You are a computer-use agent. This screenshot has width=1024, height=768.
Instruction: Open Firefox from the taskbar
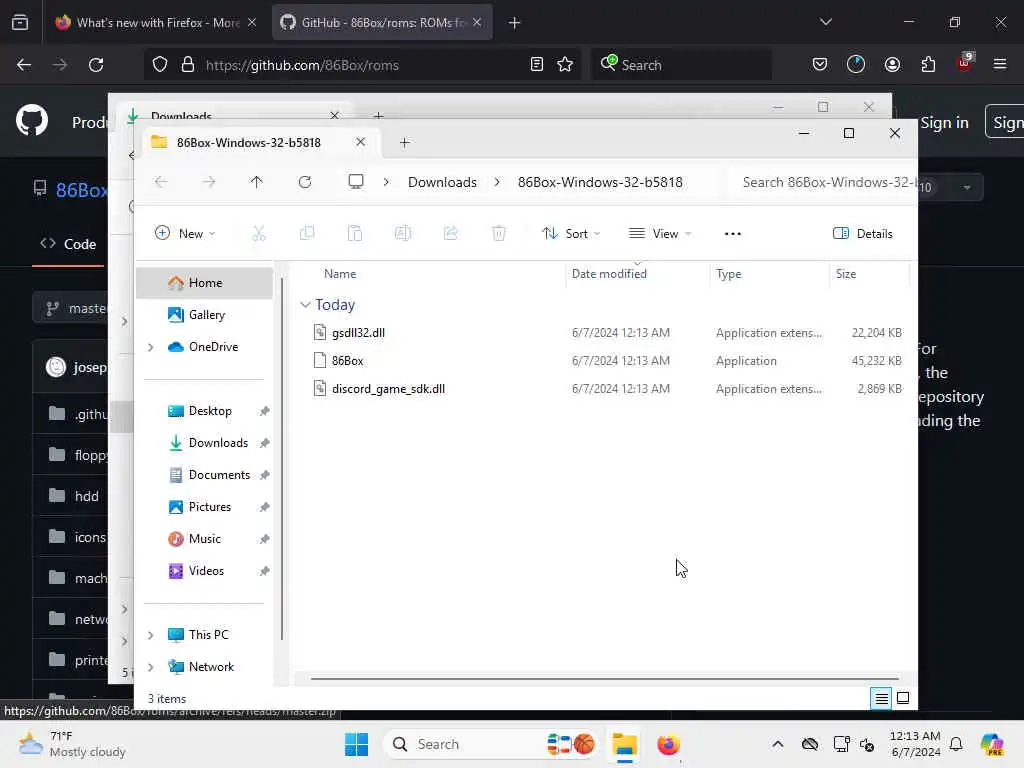pos(668,744)
